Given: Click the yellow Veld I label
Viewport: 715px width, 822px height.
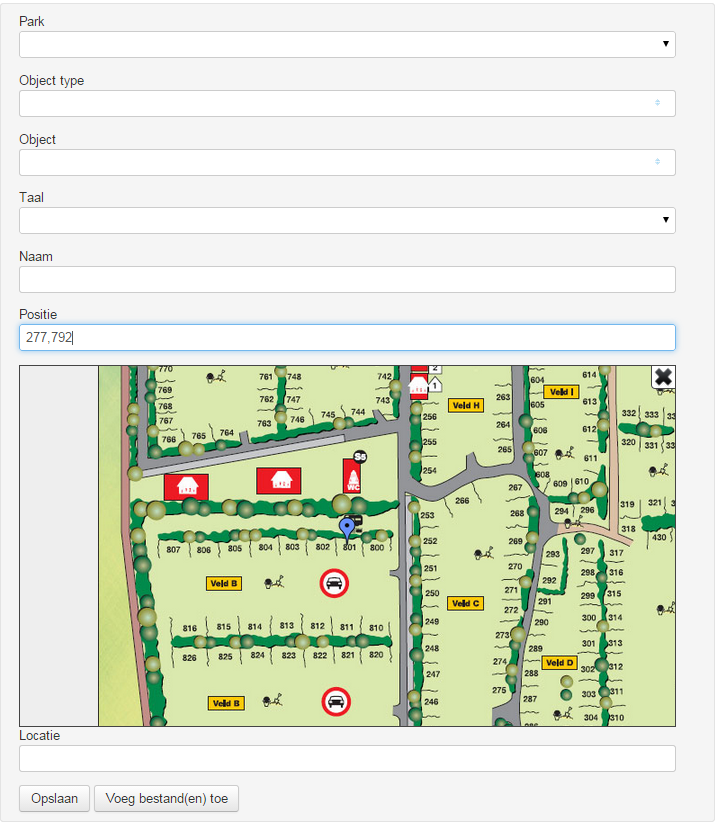Looking at the screenshot, I should 561,392.
